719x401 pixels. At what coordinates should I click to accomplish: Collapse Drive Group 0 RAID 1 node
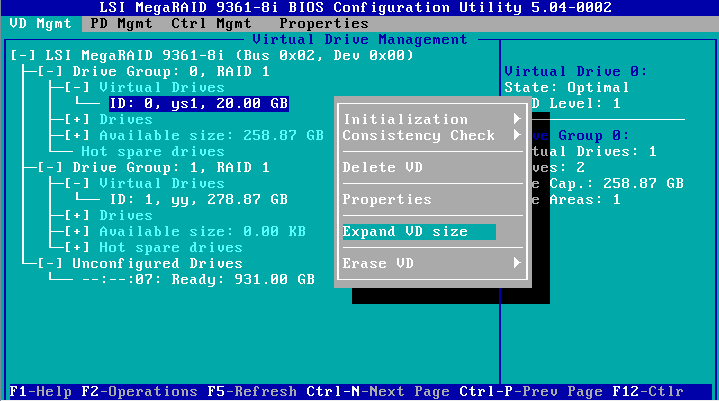50,71
